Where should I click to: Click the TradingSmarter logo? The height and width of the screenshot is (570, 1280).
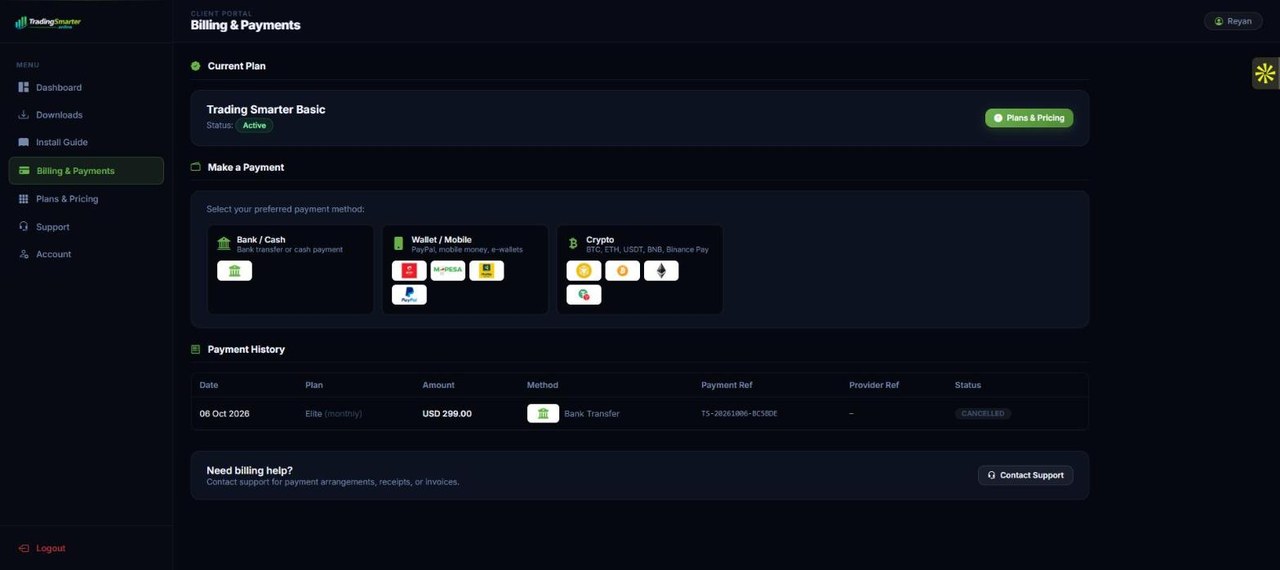[x=48, y=22]
